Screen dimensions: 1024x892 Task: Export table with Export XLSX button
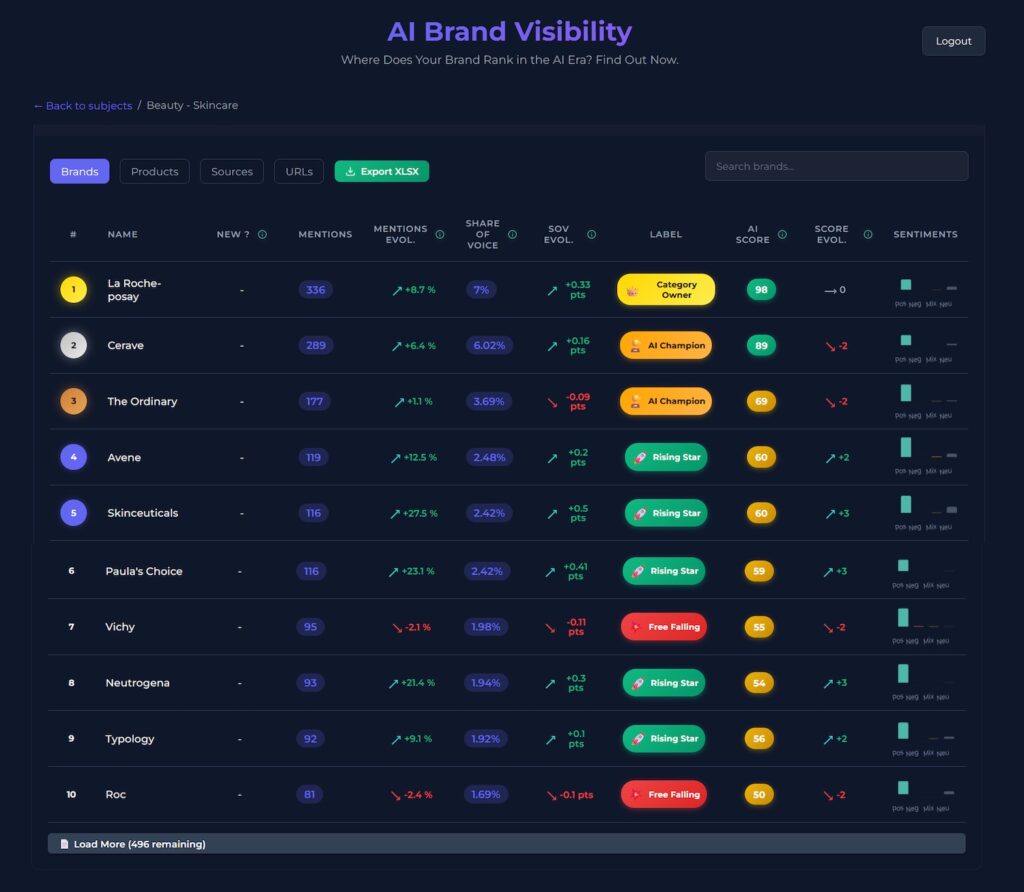pyautogui.click(x=381, y=171)
